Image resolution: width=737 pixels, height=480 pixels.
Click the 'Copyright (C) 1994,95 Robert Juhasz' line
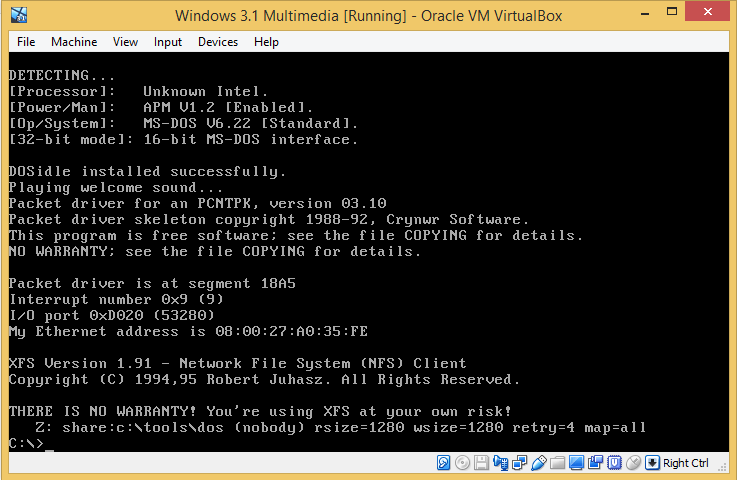coord(264,379)
